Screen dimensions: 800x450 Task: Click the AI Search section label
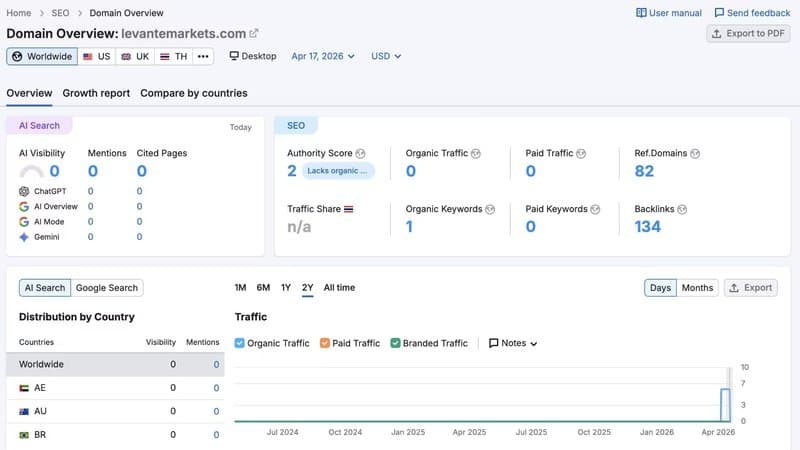(x=39, y=126)
